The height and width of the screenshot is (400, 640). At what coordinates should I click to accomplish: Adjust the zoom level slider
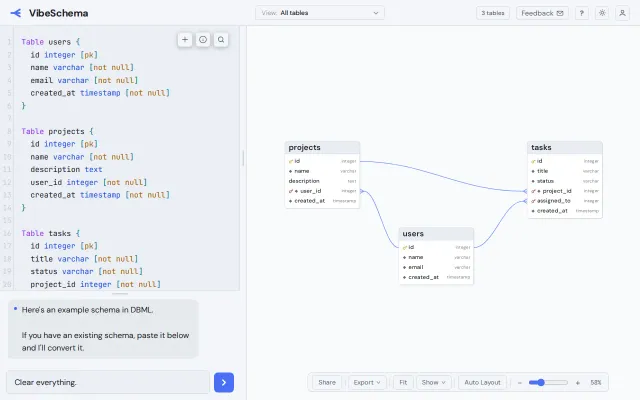pyautogui.click(x=548, y=382)
